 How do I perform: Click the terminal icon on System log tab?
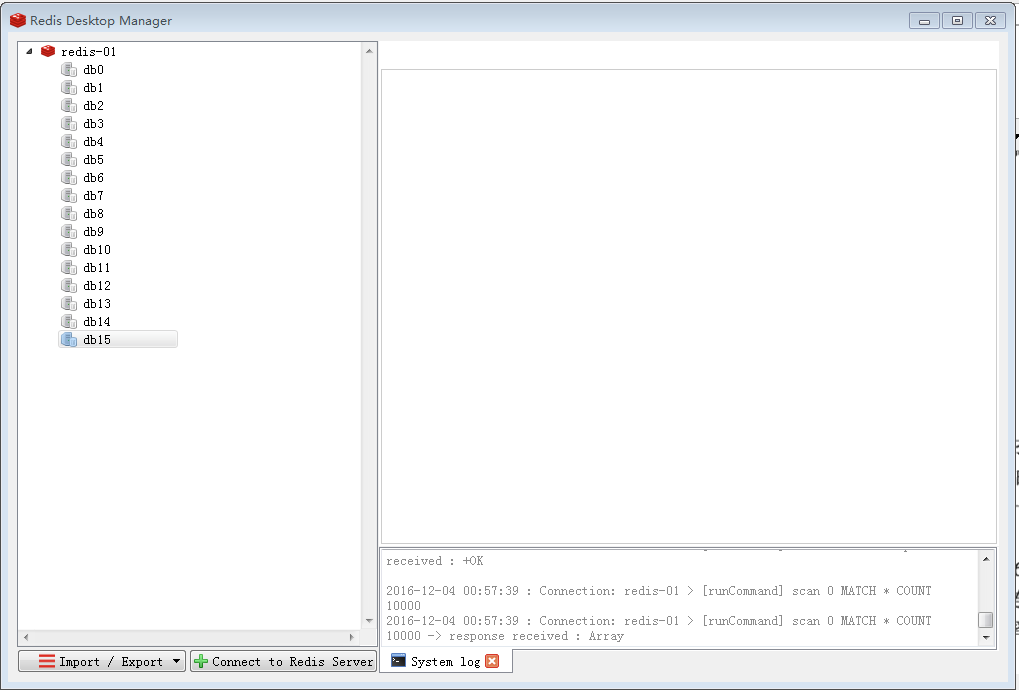(398, 661)
